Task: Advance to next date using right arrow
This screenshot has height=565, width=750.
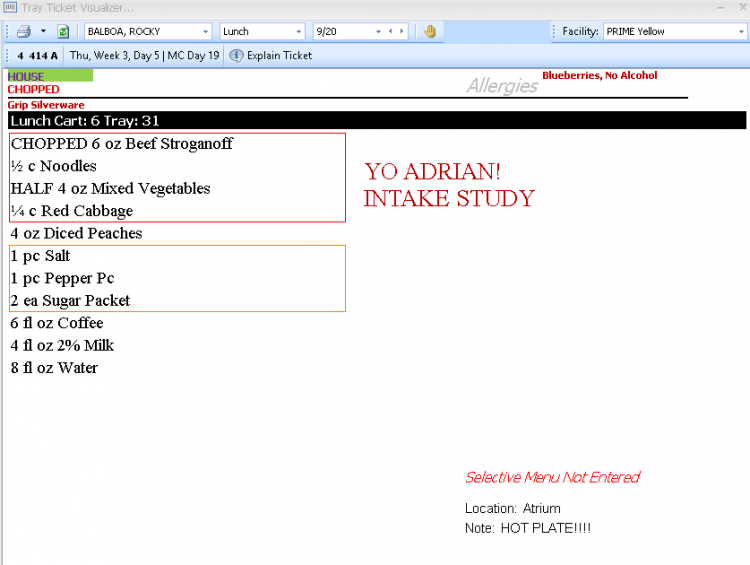Action: tap(402, 32)
